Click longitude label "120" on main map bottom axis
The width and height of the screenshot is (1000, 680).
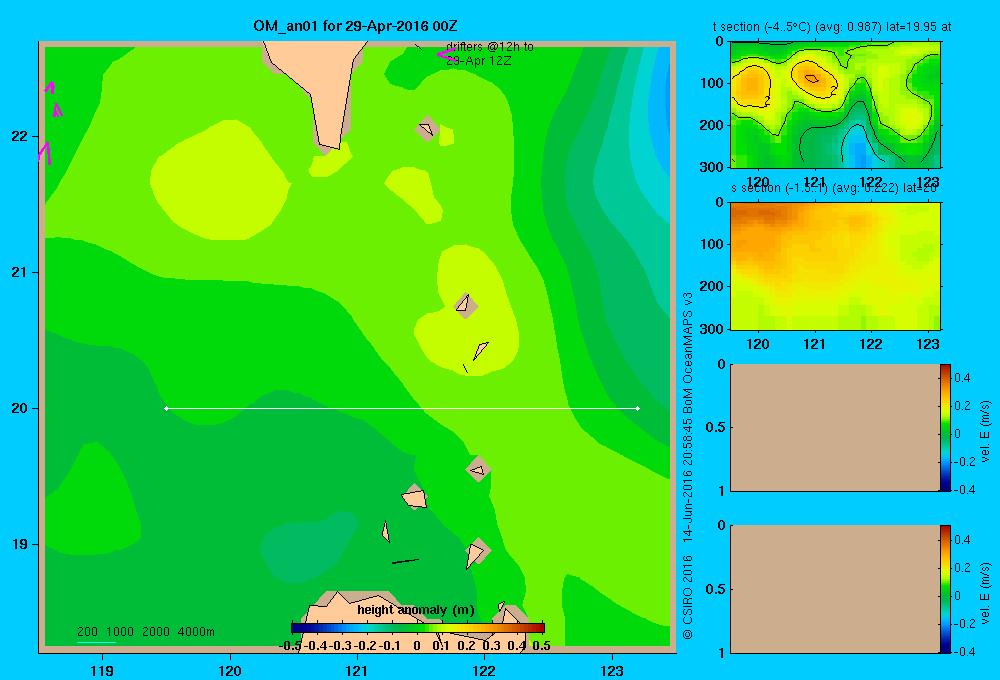[x=230, y=670]
